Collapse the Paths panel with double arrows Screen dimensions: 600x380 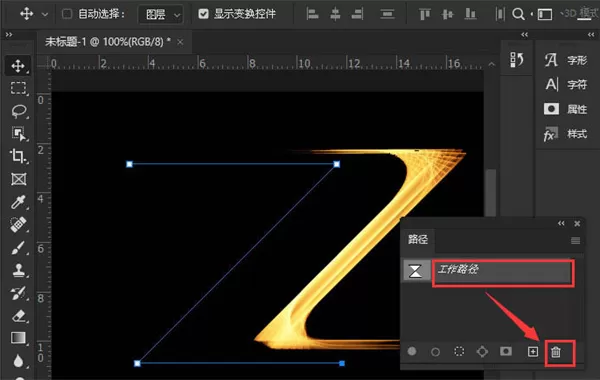pyautogui.click(x=561, y=223)
